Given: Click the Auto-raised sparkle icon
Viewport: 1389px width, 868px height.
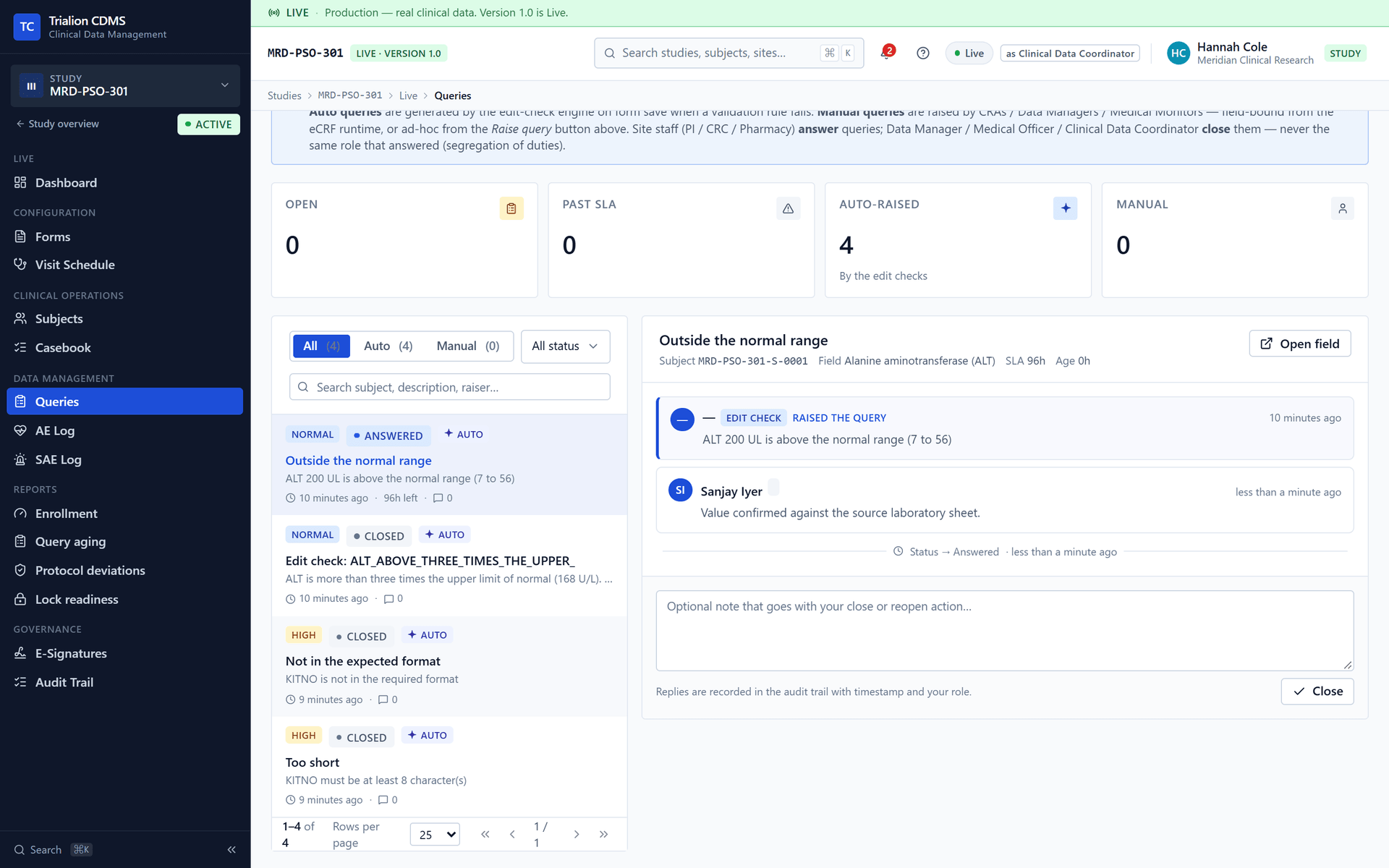Looking at the screenshot, I should (x=1065, y=208).
